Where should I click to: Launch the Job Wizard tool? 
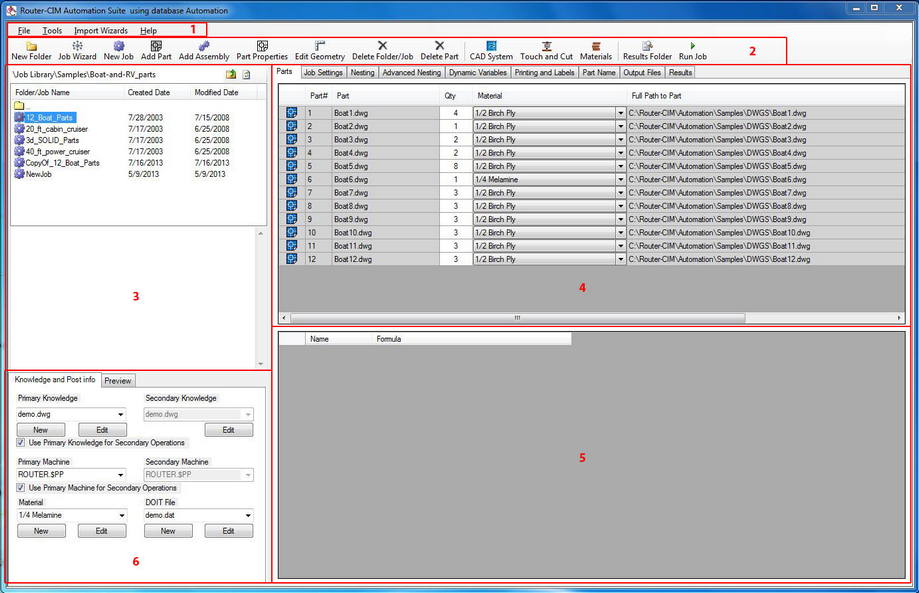[x=77, y=51]
